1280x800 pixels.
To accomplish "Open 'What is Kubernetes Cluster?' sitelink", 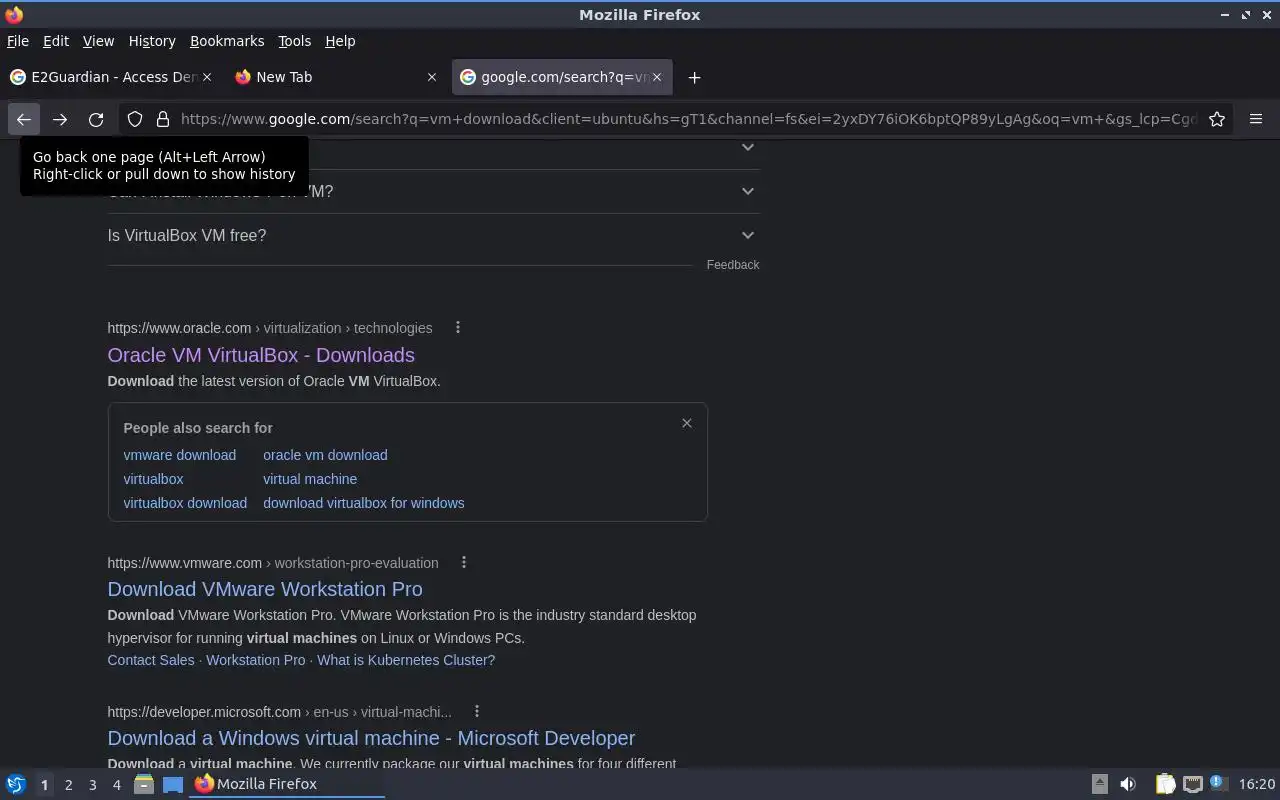I will (406, 660).
